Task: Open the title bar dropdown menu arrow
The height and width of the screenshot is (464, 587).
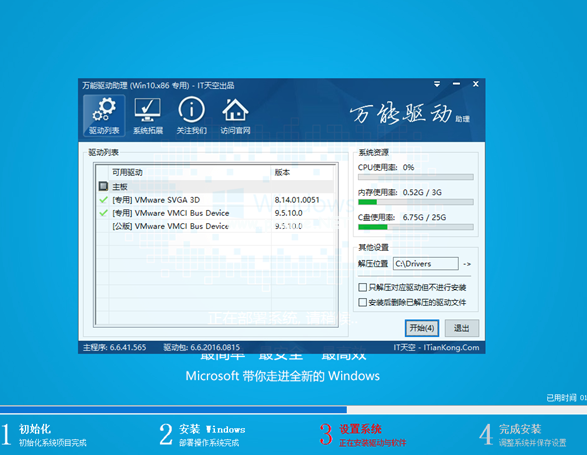Action: click(437, 84)
